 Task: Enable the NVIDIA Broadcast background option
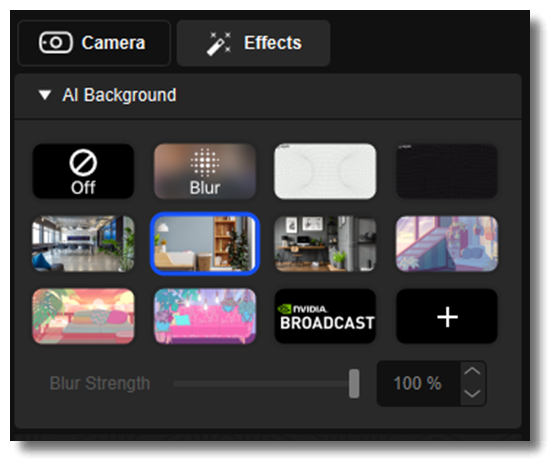(x=325, y=316)
